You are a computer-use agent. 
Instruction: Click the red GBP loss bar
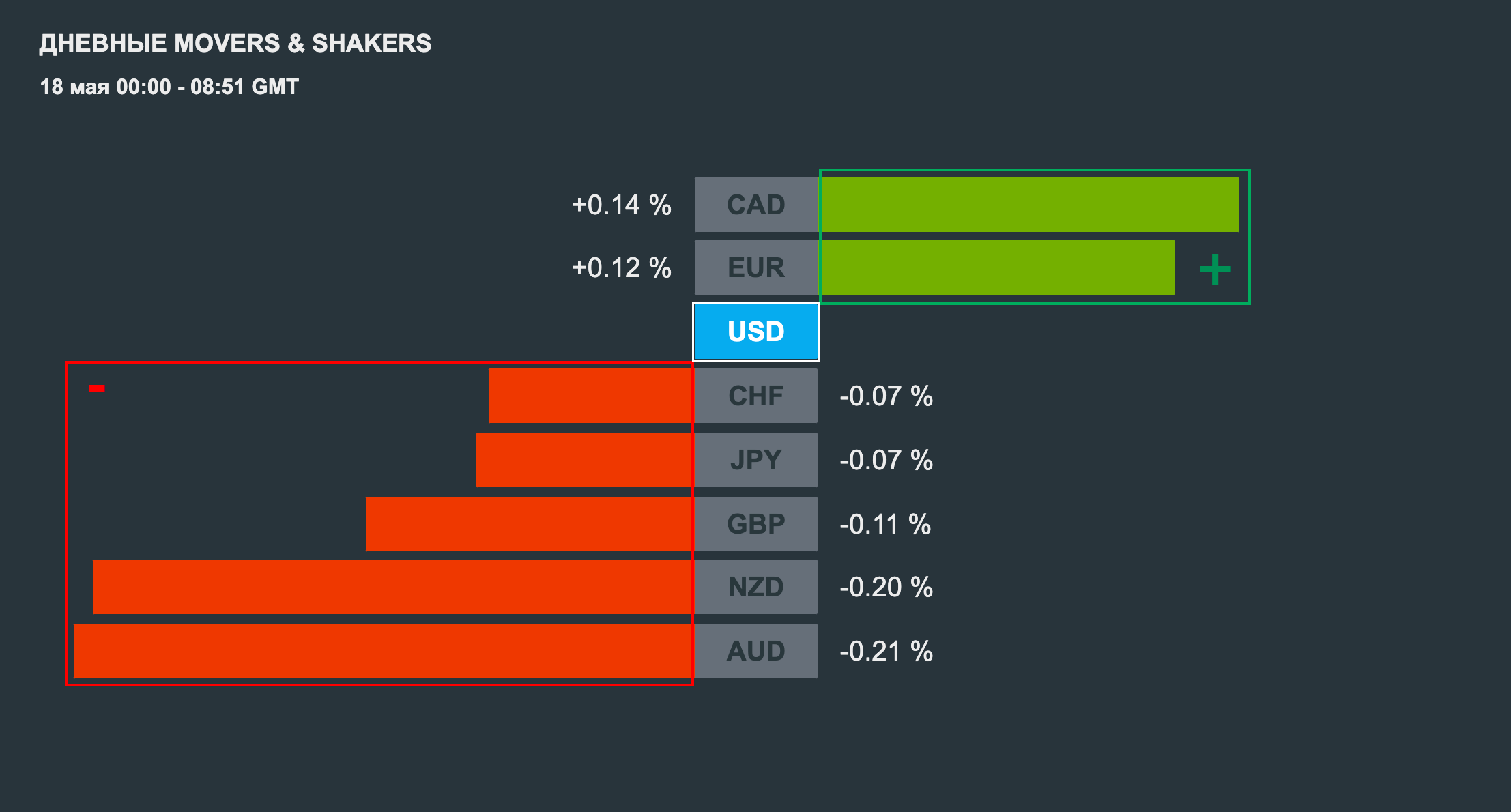tap(529, 524)
